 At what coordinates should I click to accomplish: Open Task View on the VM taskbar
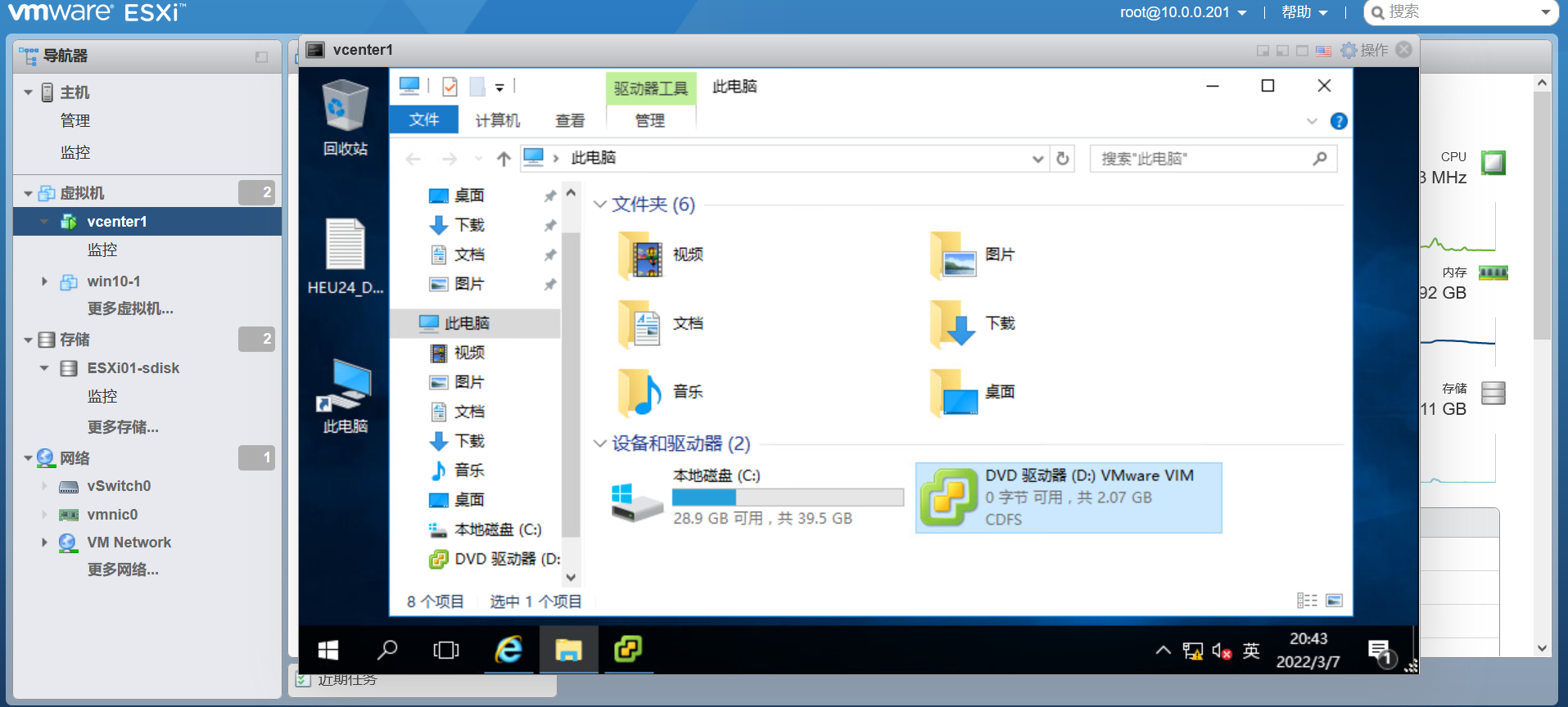point(446,651)
